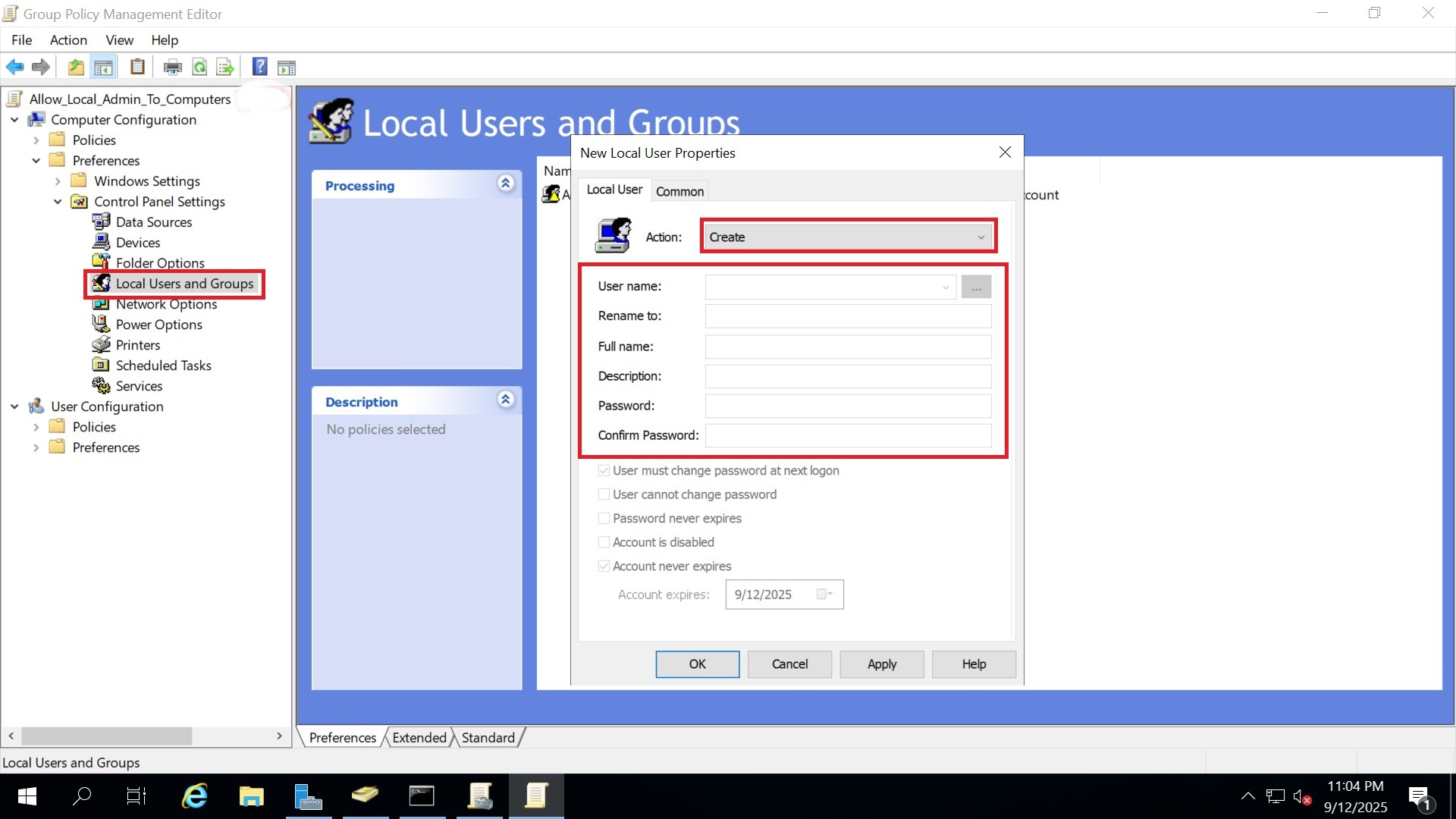Click the Export List toolbar icon
Viewport: 1456px width, 819px height.
point(225,67)
